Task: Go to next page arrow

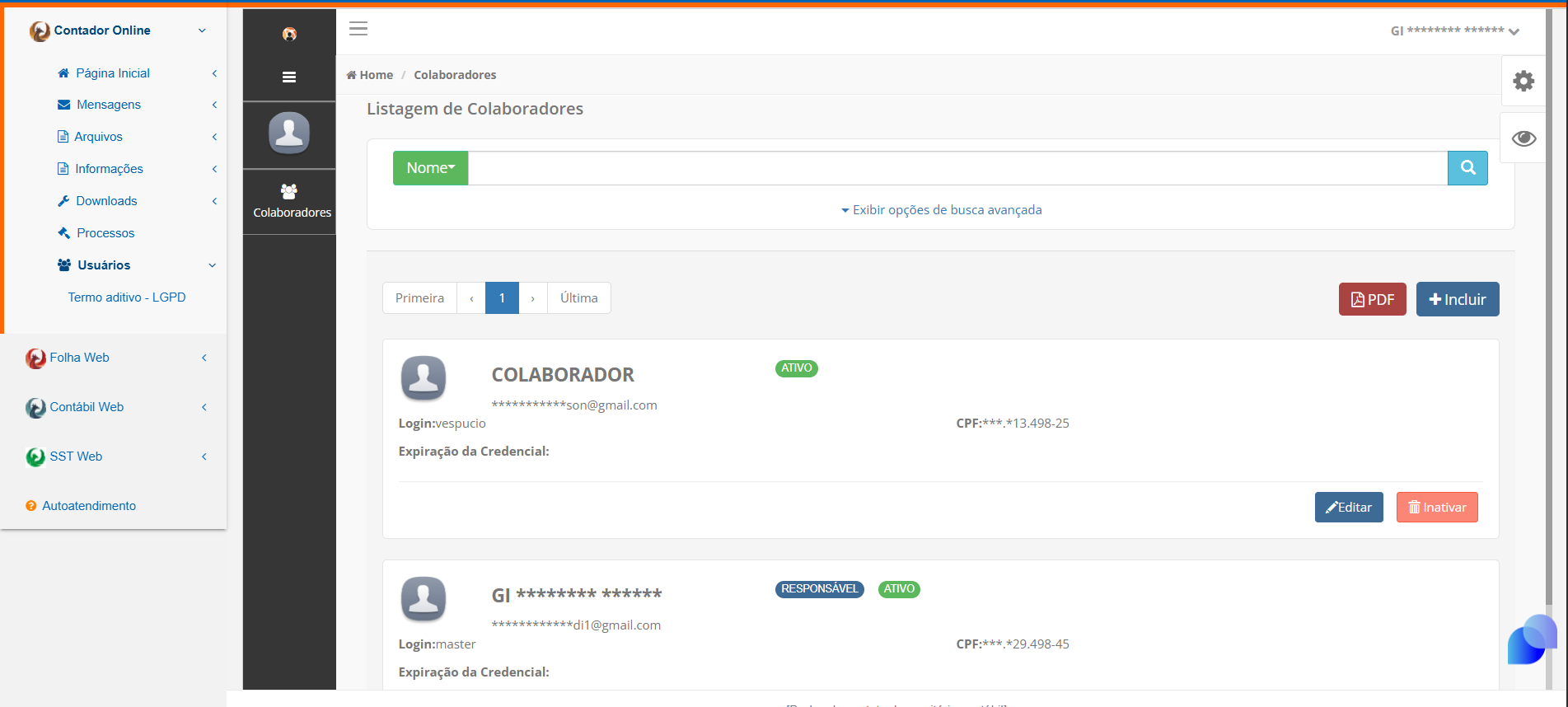Action: [533, 298]
